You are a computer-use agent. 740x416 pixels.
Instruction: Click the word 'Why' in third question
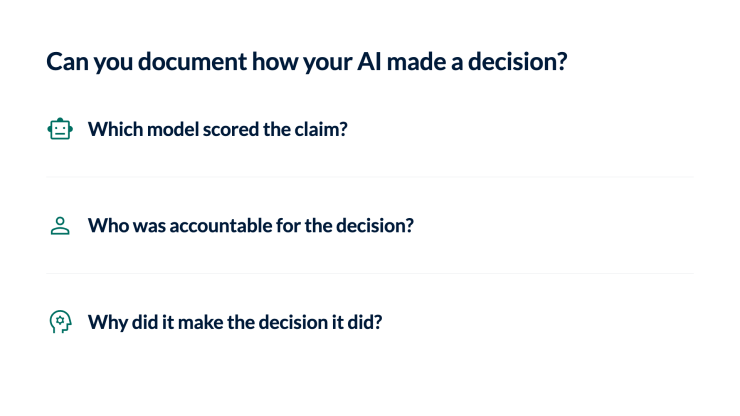(108, 323)
